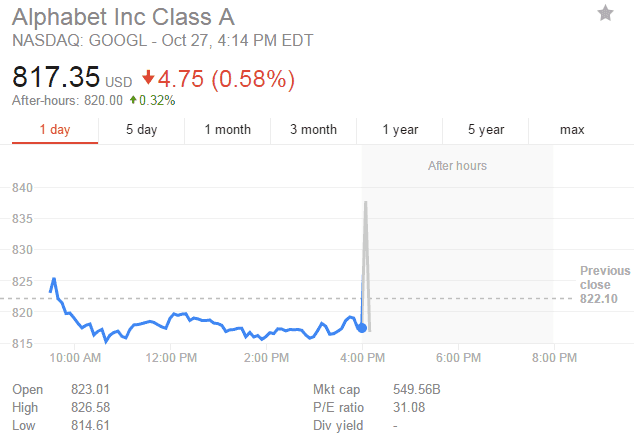
Task: Select the 1 year tab
Action: (x=400, y=130)
